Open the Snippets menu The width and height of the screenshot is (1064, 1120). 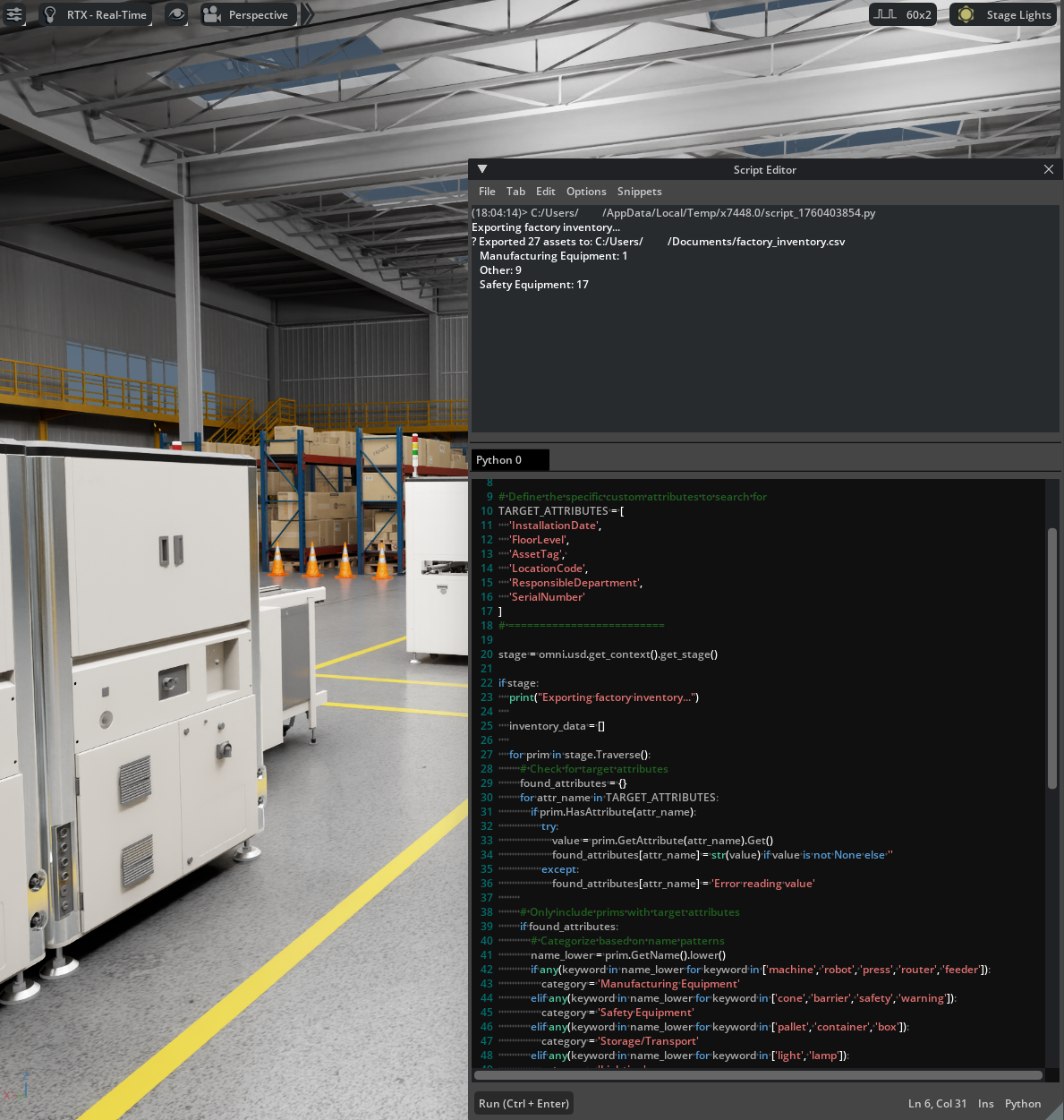pos(639,192)
